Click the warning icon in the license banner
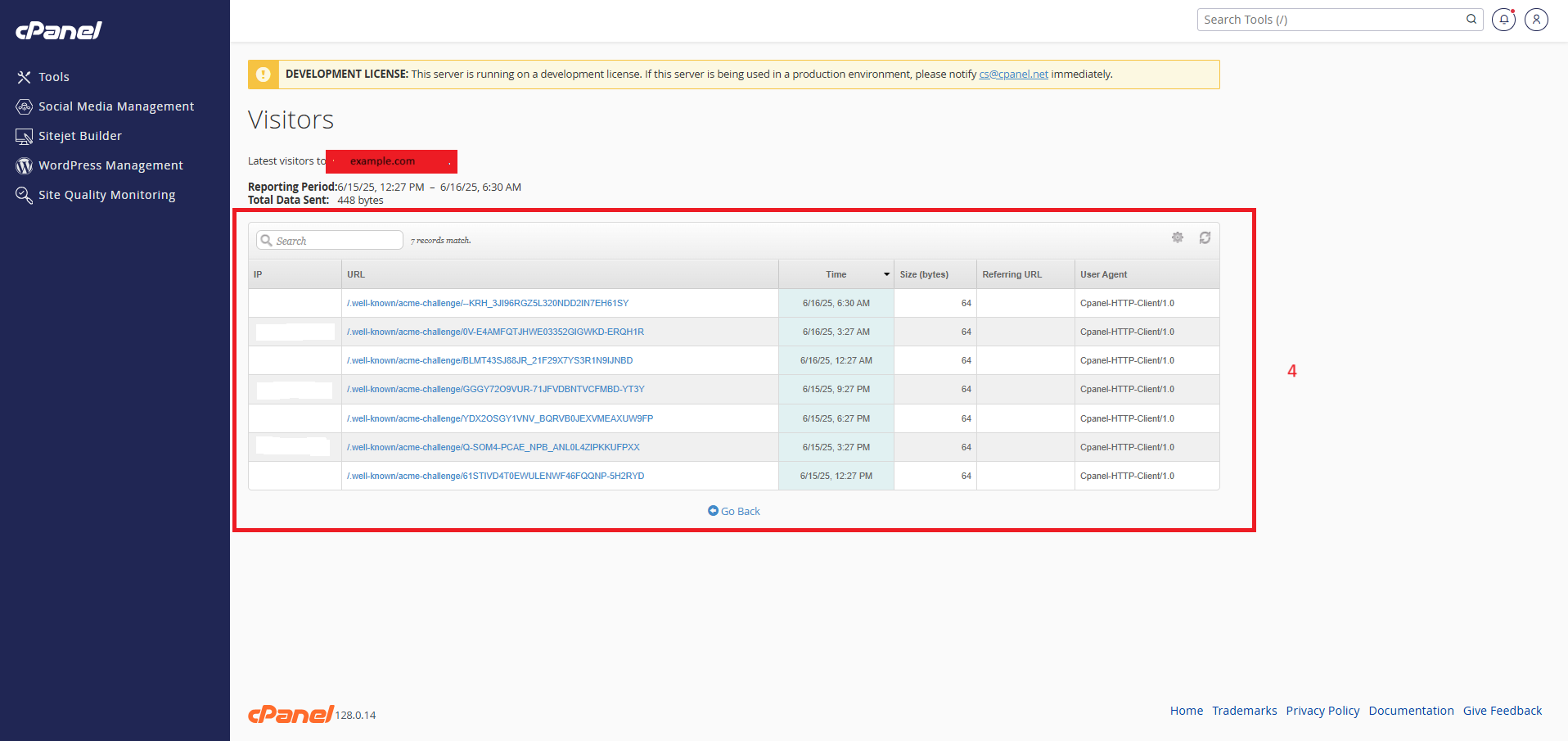Screen dimensions: 1568x741 (264, 74)
